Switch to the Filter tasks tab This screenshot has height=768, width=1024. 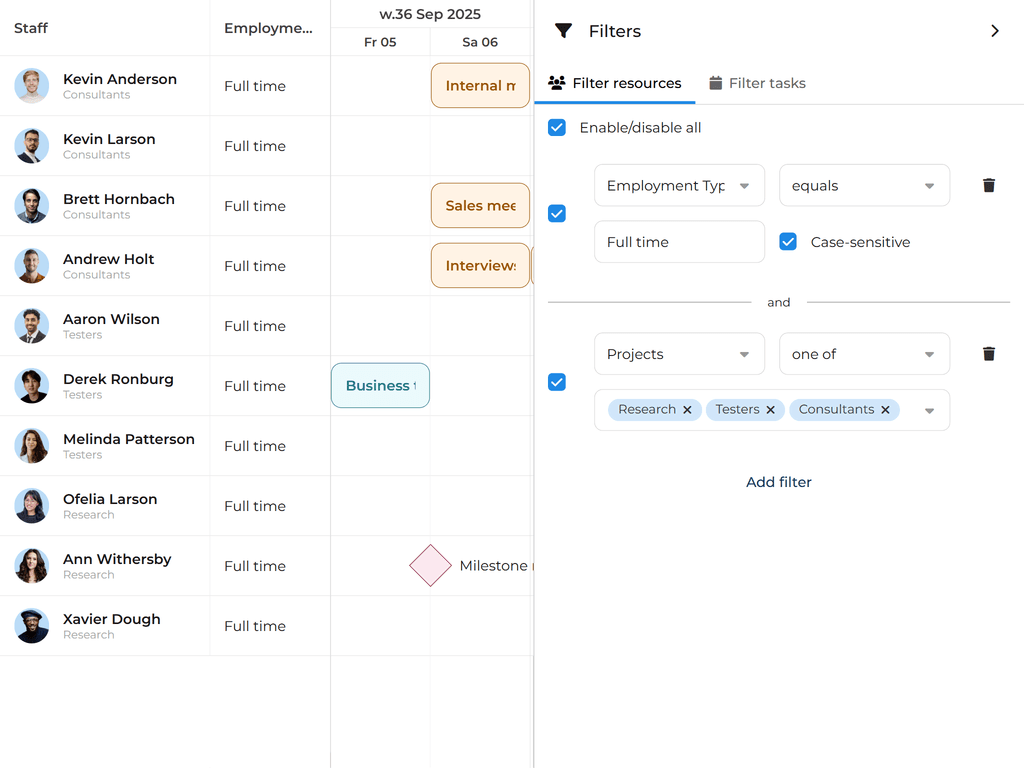pyautogui.click(x=757, y=83)
